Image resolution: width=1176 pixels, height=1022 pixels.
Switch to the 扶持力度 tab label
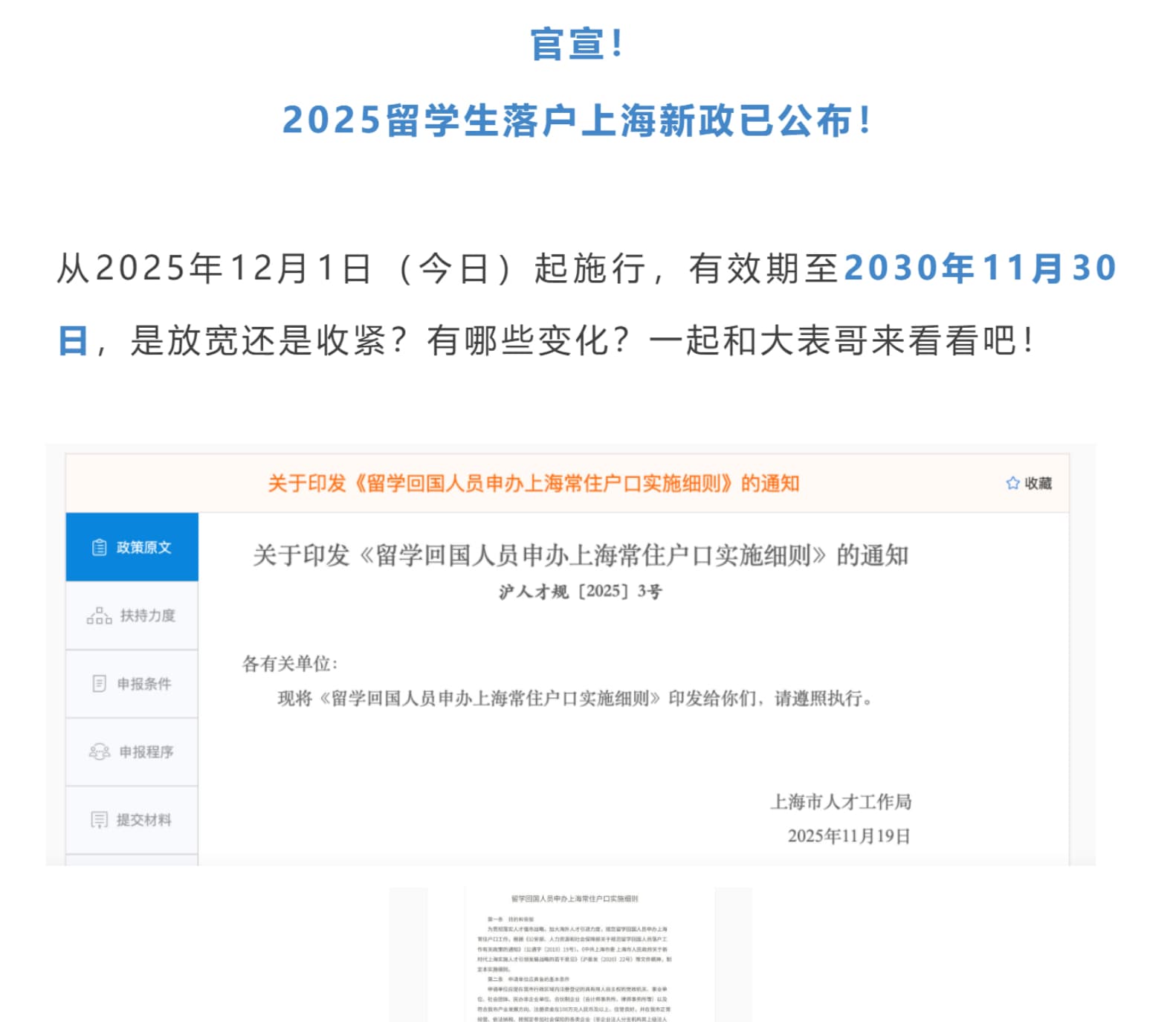pos(148,615)
